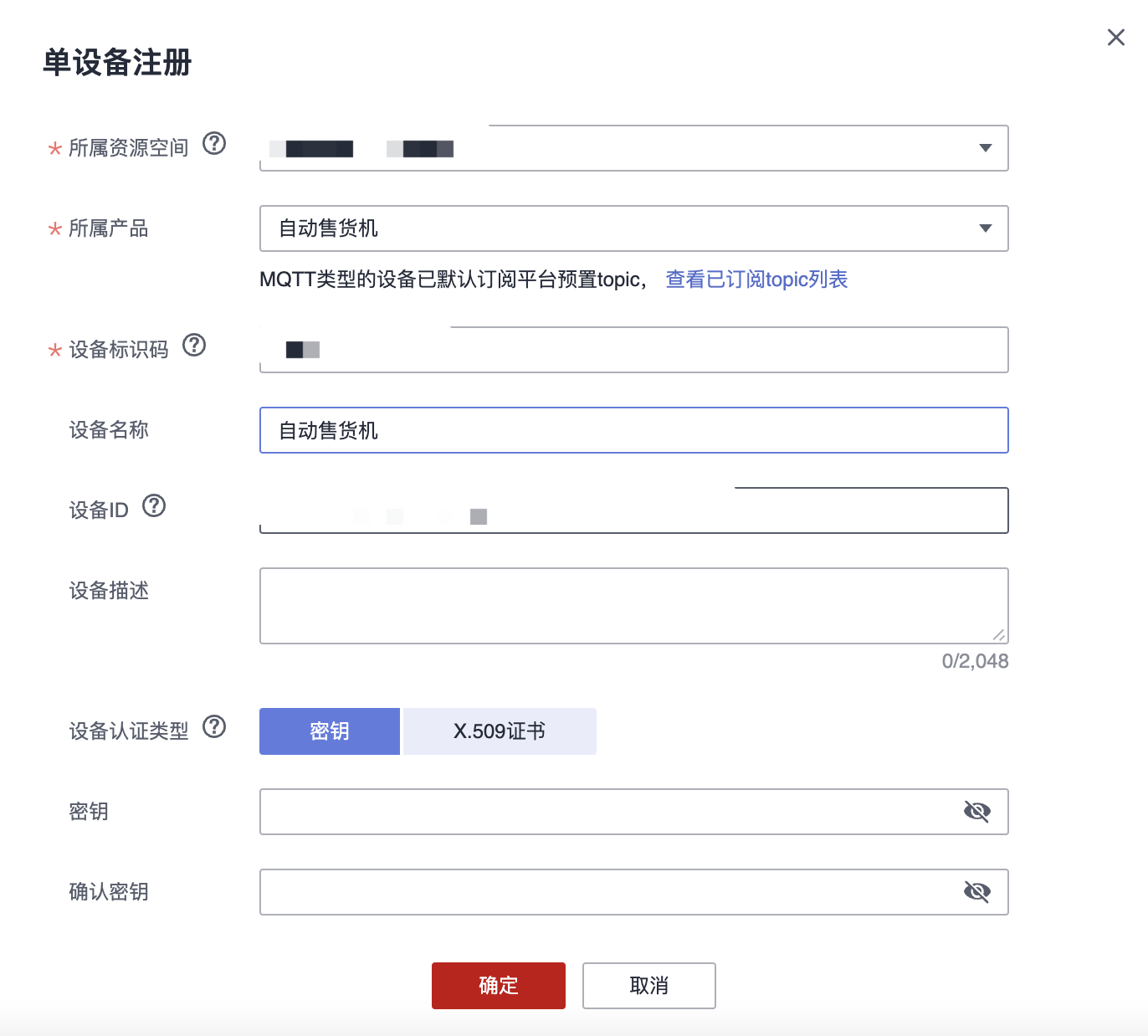Click help icon beside 所属资源空间
Viewport: 1148px width, 1036px height.
[214, 144]
